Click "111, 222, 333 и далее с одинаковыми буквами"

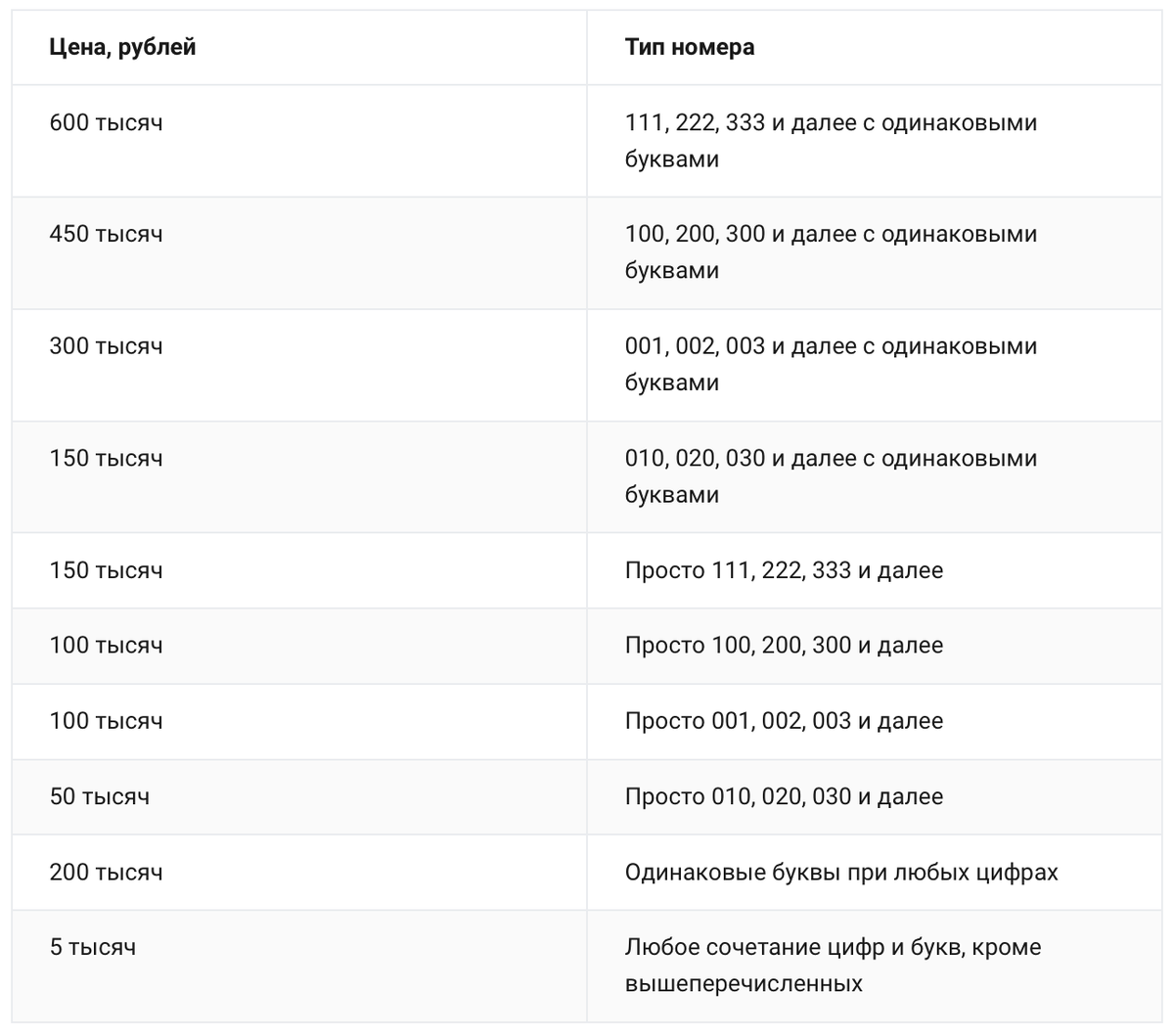click(x=830, y=141)
